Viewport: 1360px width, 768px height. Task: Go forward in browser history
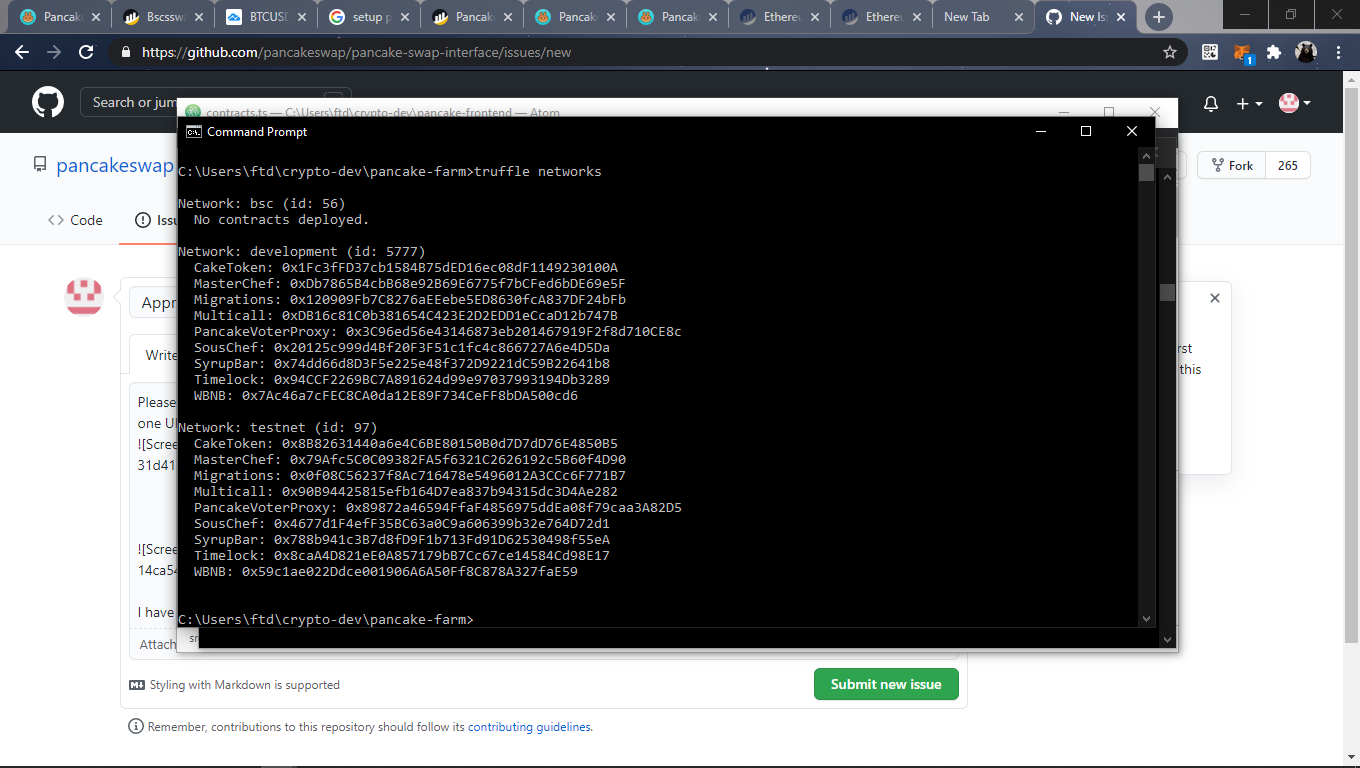coord(54,52)
